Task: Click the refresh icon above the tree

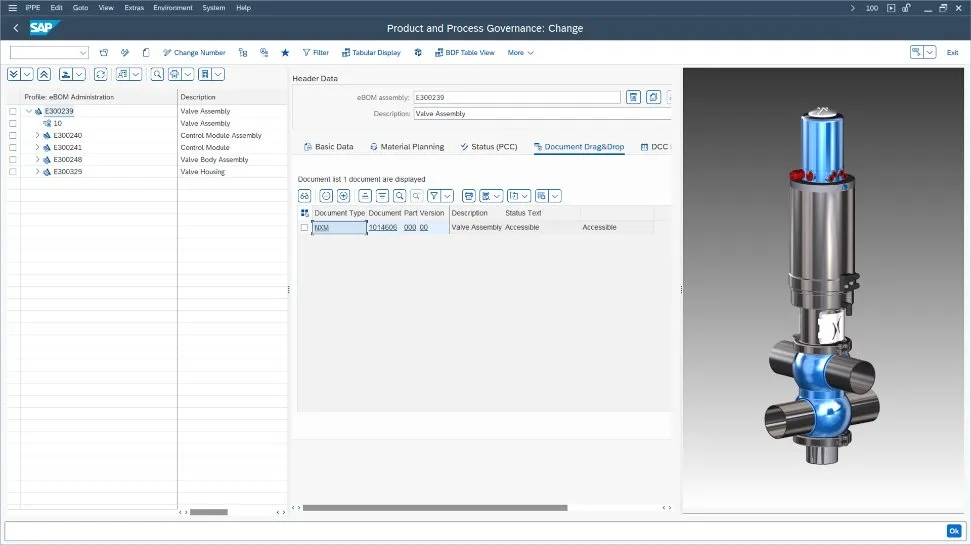Action: (101, 74)
